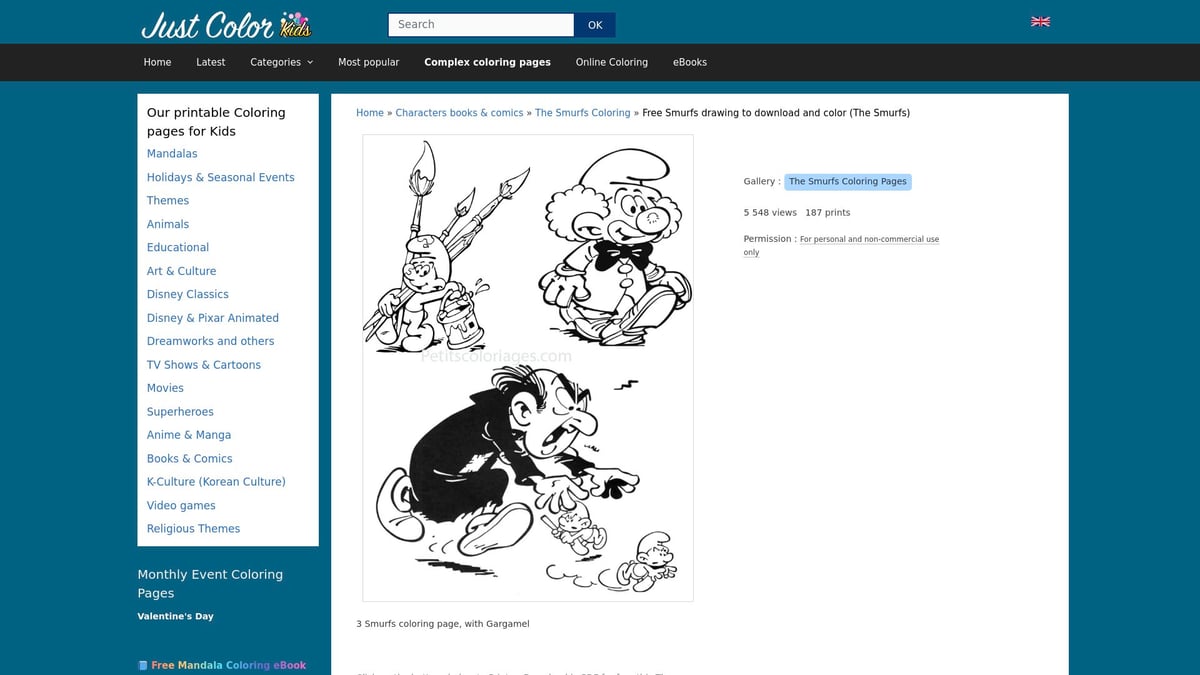Image resolution: width=1200 pixels, height=675 pixels.
Task: Click the book icon beside Free Mandala Coloring eBook
Action: coord(141,664)
